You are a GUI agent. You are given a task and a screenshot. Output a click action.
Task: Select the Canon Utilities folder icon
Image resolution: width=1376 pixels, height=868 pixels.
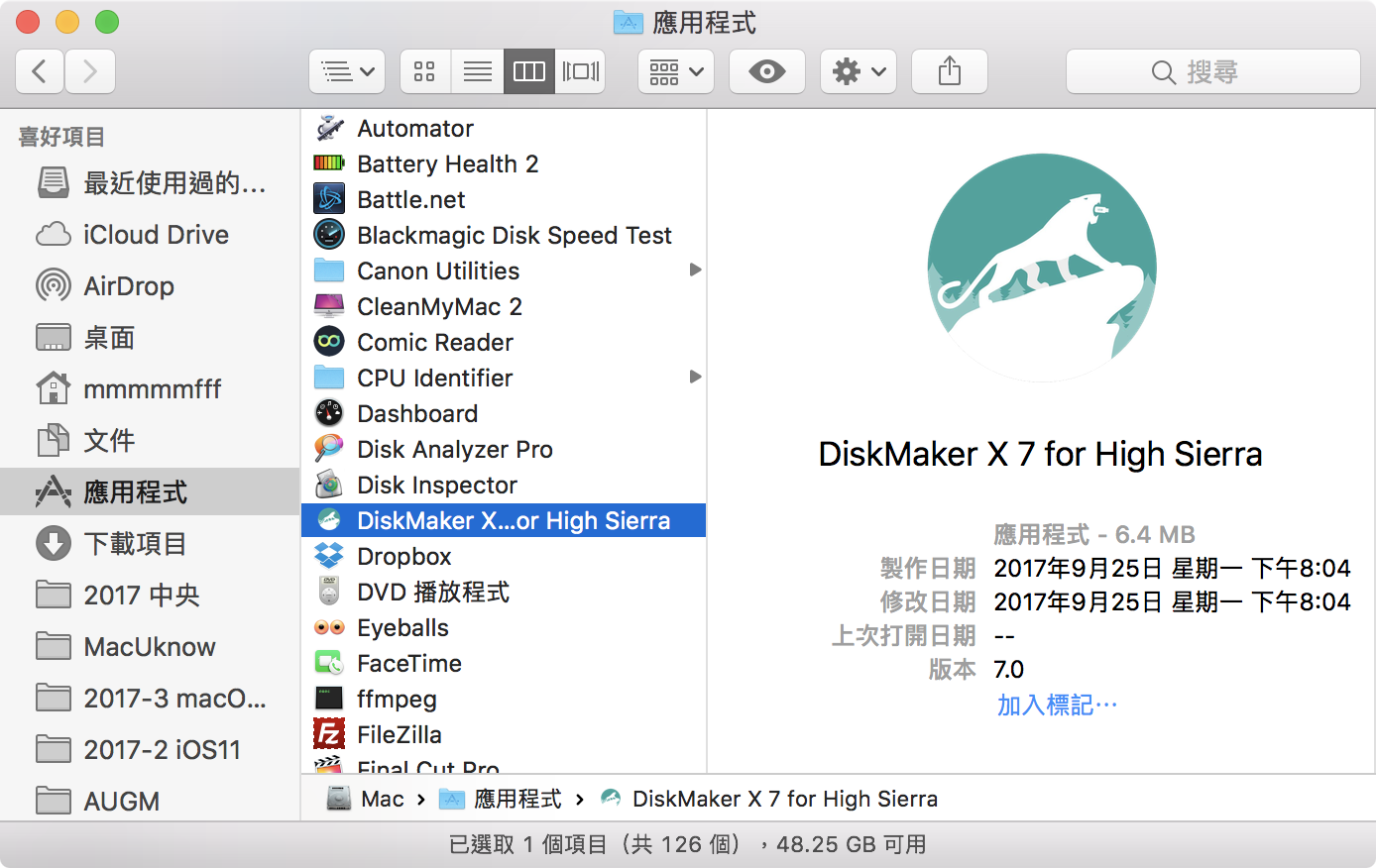(x=329, y=271)
